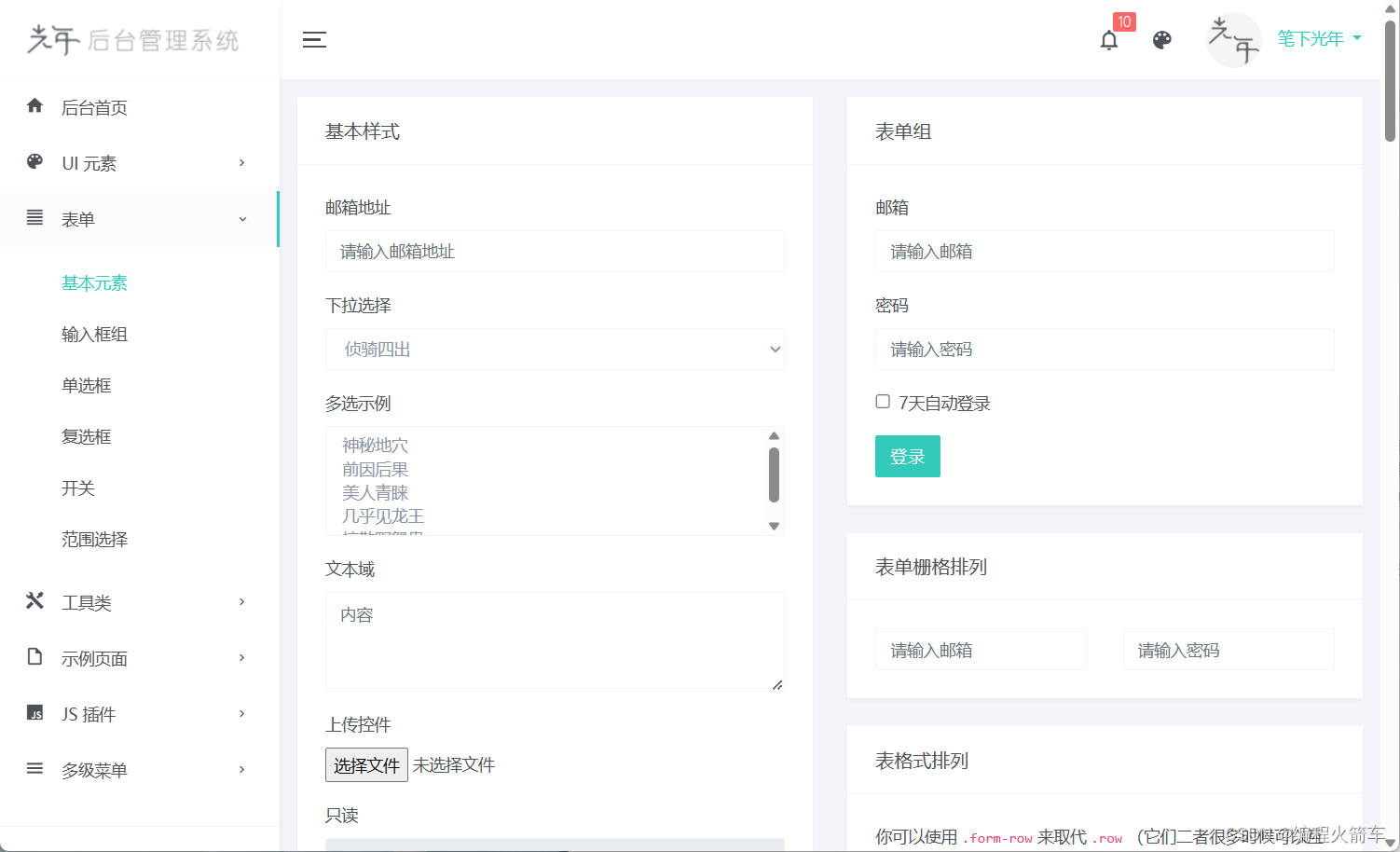Click the main page vertical scrollbar thumb
Image resolution: width=1400 pixels, height=852 pixels.
click(1391, 81)
